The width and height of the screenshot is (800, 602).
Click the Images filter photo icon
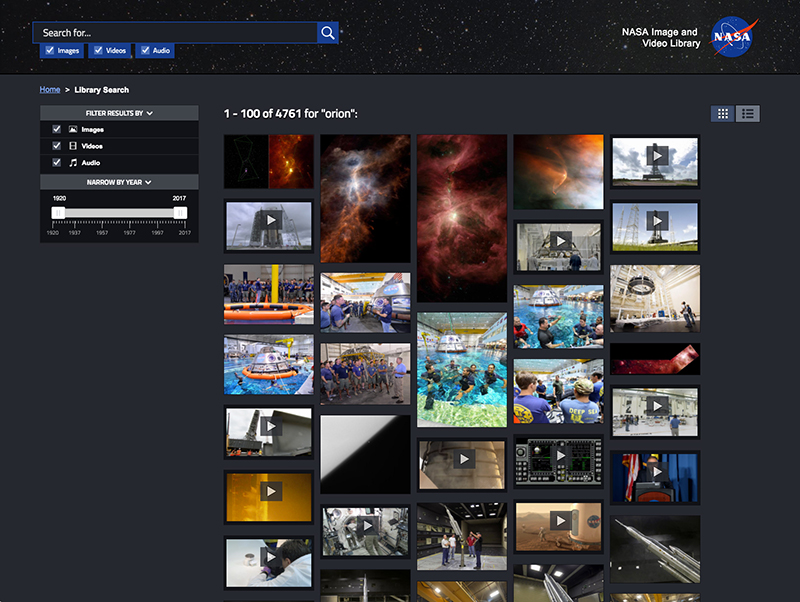(x=73, y=129)
